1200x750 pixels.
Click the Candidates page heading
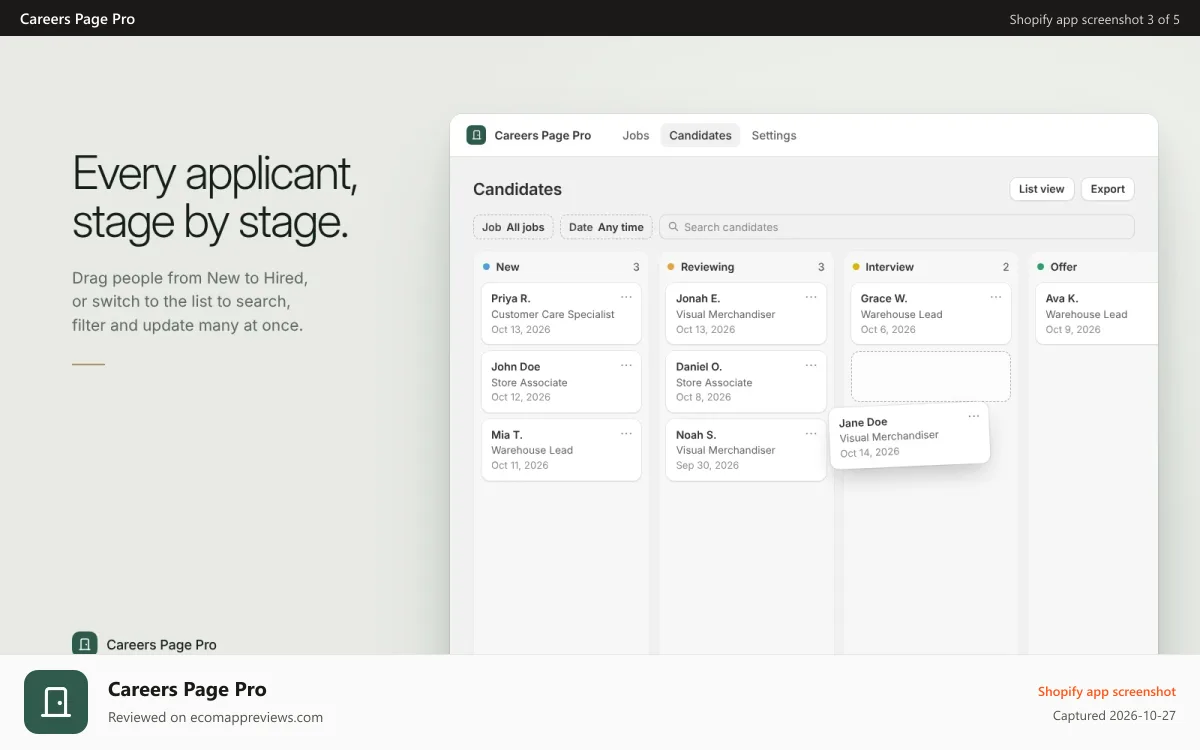point(517,189)
